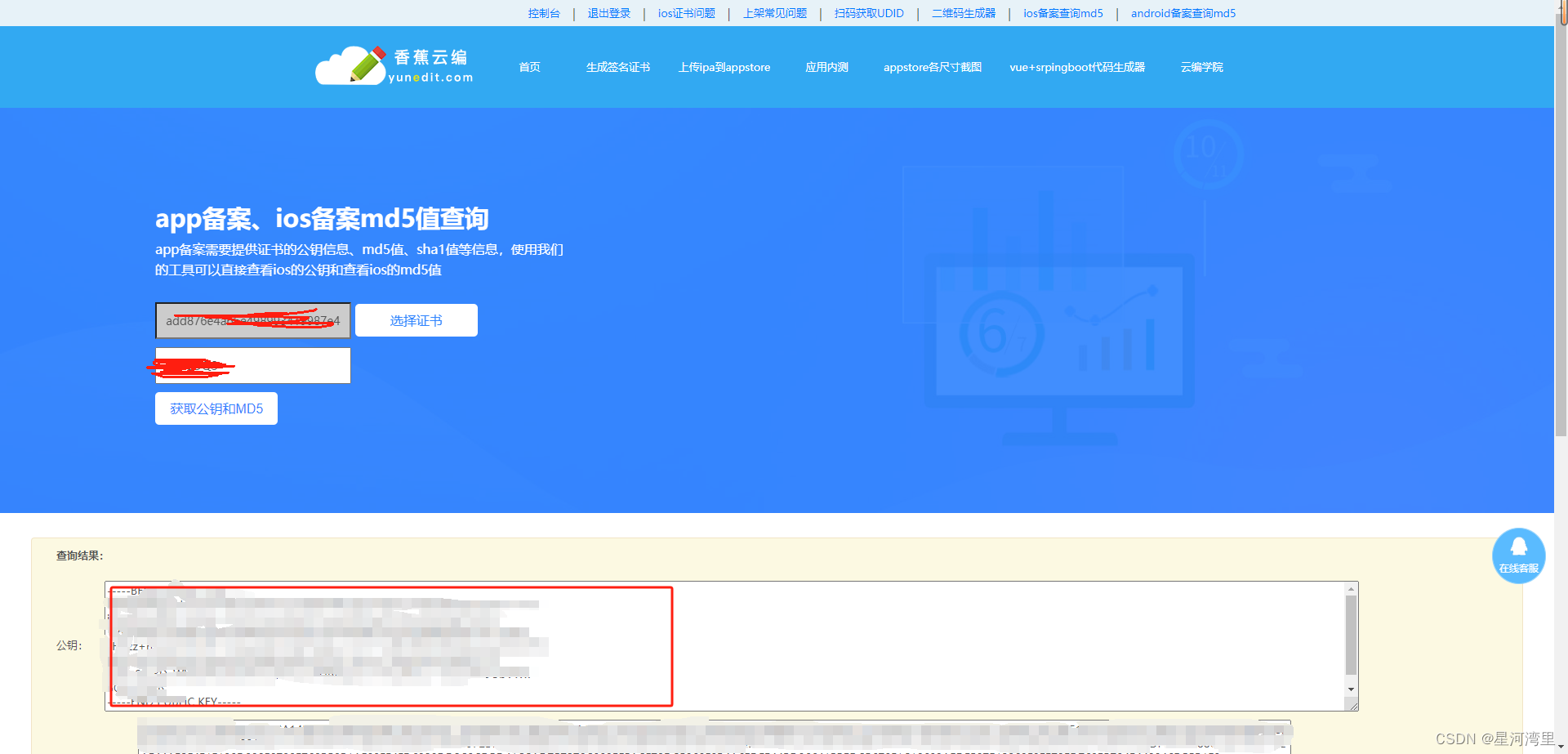This screenshot has height=754, width=1568.
Task: Open the 应用内测 page
Action: point(826,67)
